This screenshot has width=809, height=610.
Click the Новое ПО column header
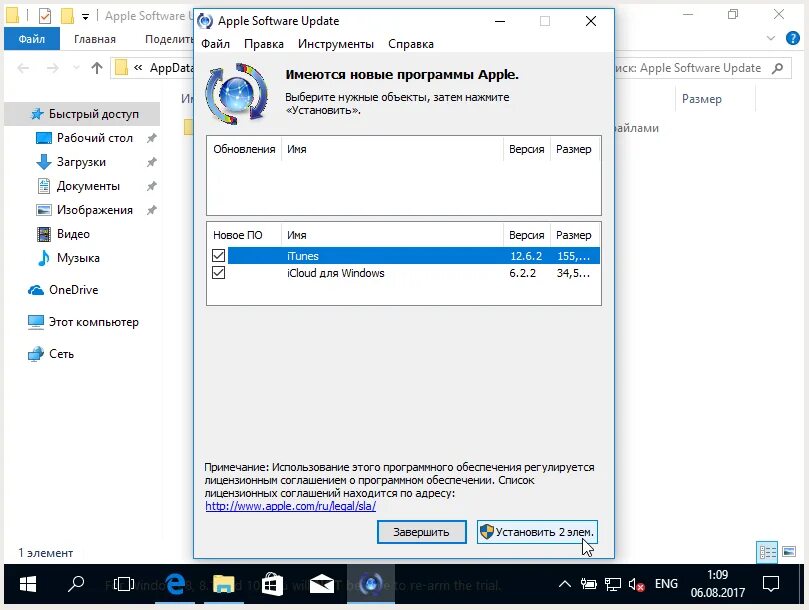244,235
